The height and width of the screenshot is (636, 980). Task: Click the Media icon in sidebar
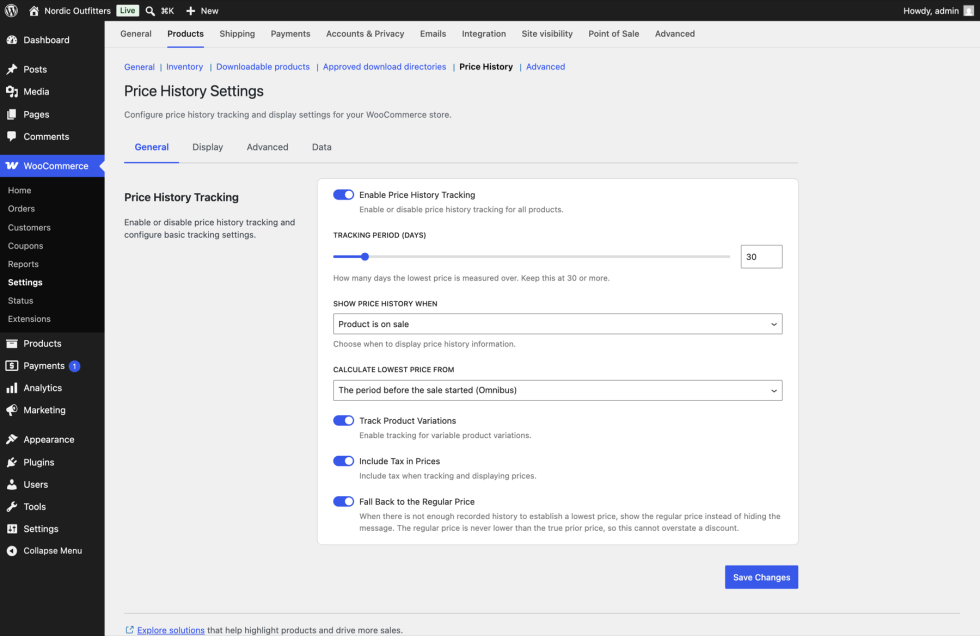pyautogui.click(x=12, y=91)
